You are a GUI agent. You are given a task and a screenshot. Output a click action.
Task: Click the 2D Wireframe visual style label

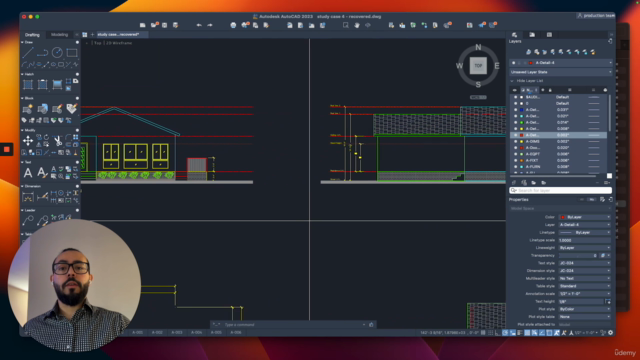click(119, 43)
